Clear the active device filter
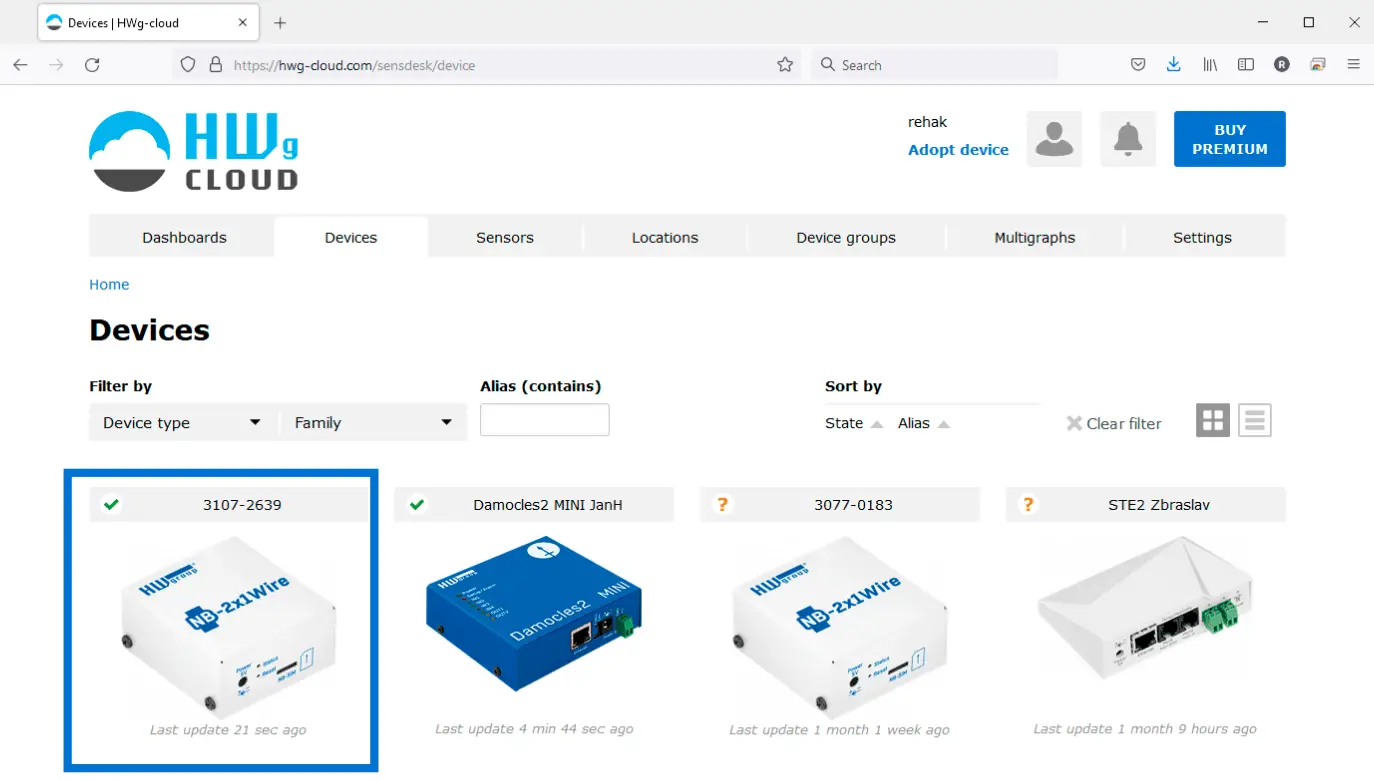 click(1114, 424)
